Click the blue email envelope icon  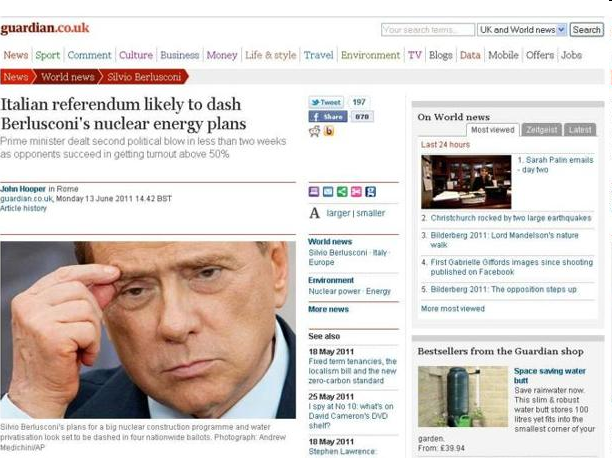pos(328,191)
